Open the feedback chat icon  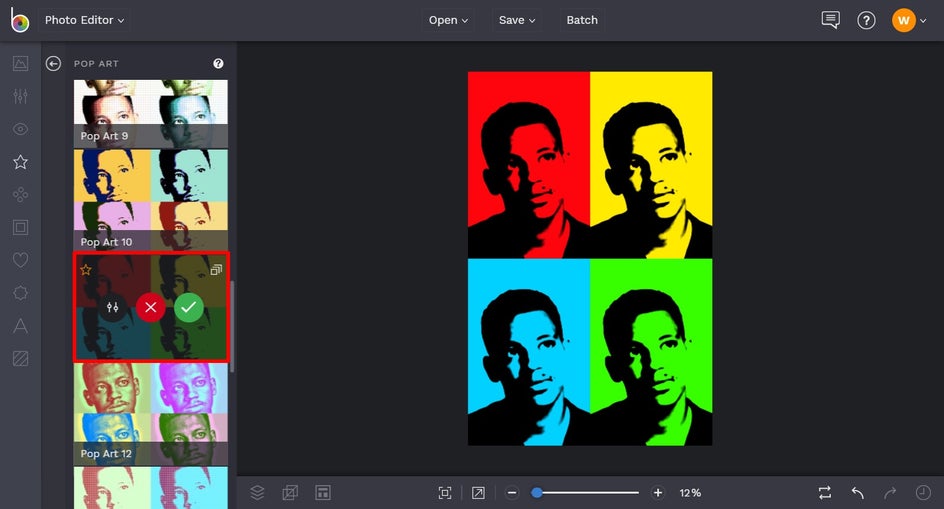tap(830, 20)
